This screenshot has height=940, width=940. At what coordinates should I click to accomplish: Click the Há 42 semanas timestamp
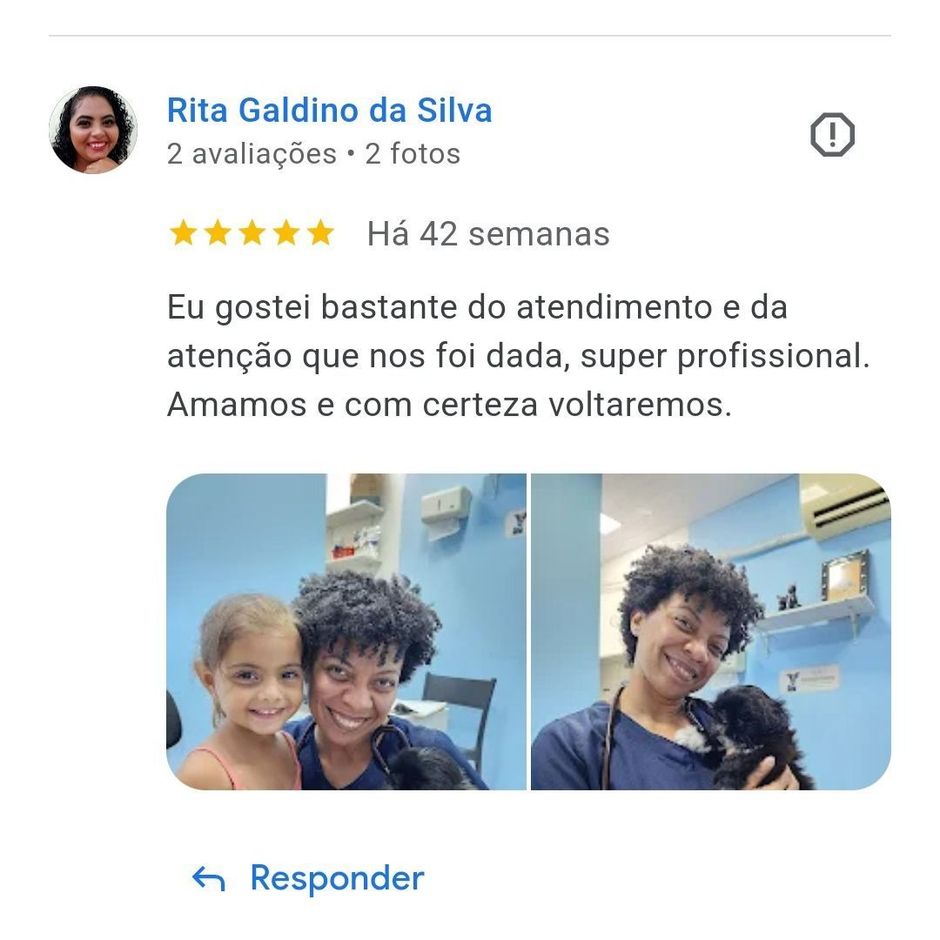(x=488, y=234)
